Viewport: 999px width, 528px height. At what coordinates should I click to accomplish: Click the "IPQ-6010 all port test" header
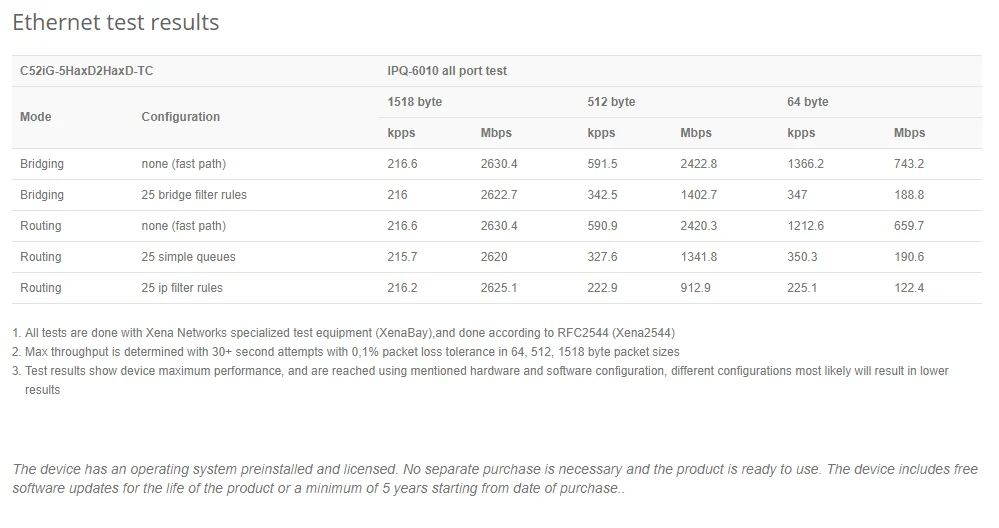(x=447, y=71)
